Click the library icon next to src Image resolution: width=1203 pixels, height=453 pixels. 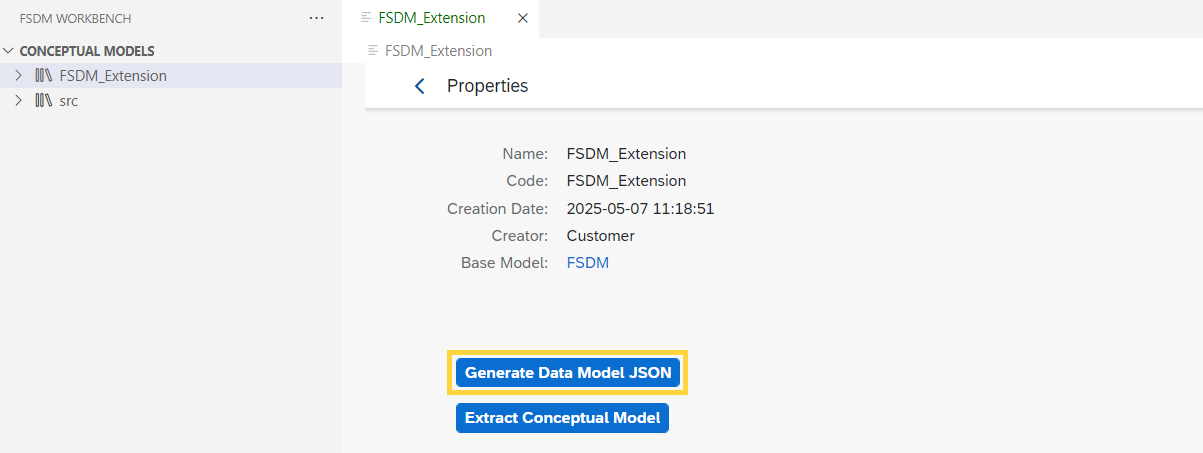point(44,100)
